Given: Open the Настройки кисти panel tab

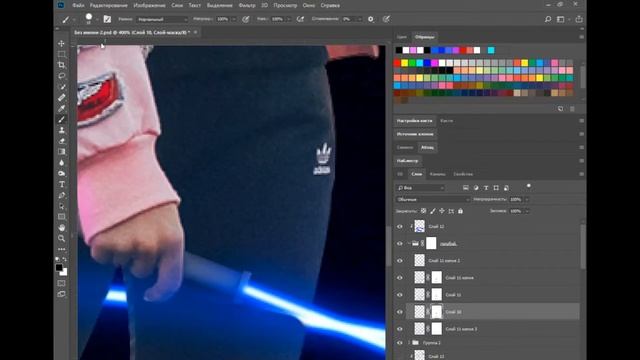Looking at the screenshot, I should click(414, 121).
